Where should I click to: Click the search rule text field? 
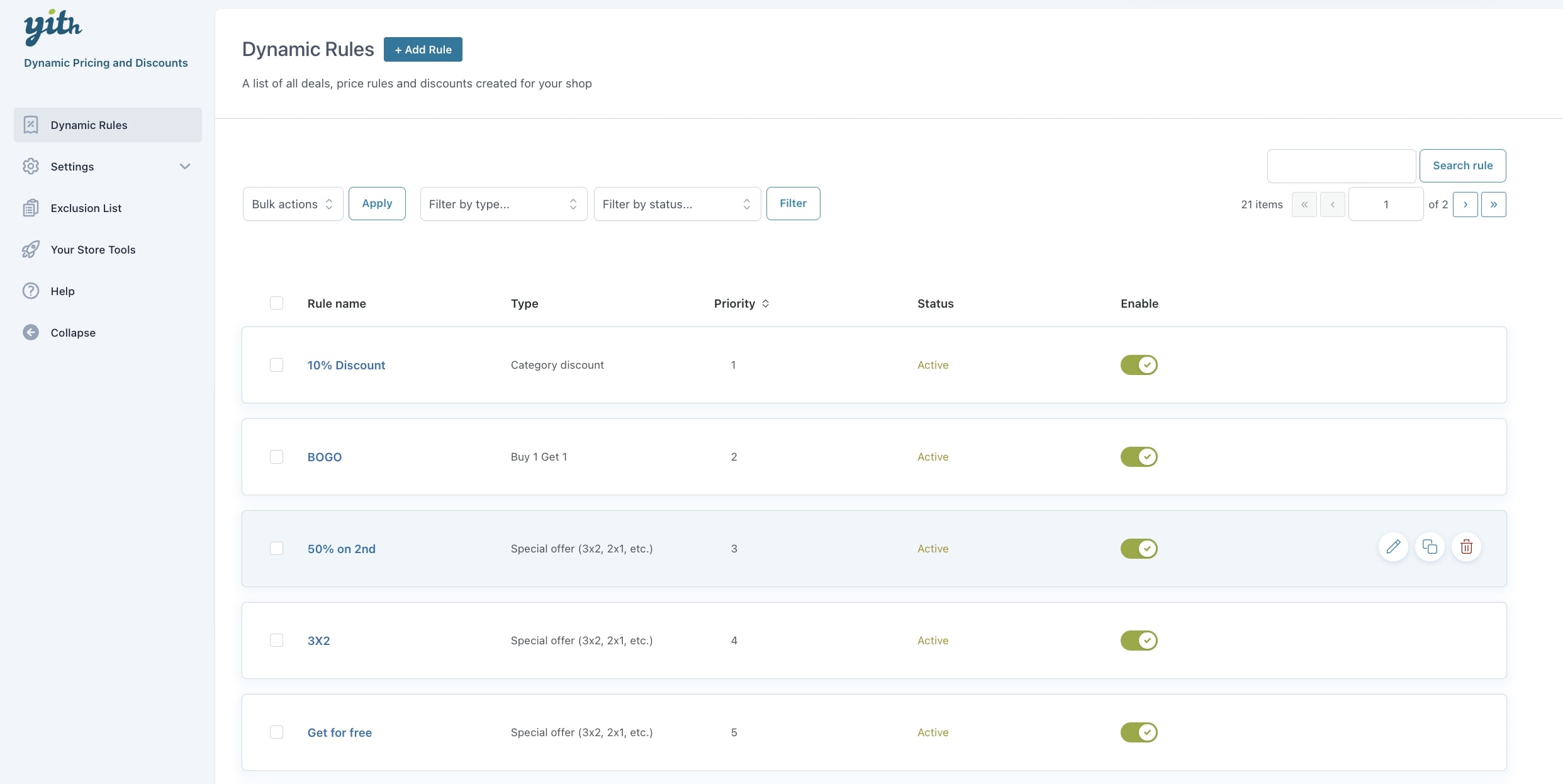click(1341, 166)
